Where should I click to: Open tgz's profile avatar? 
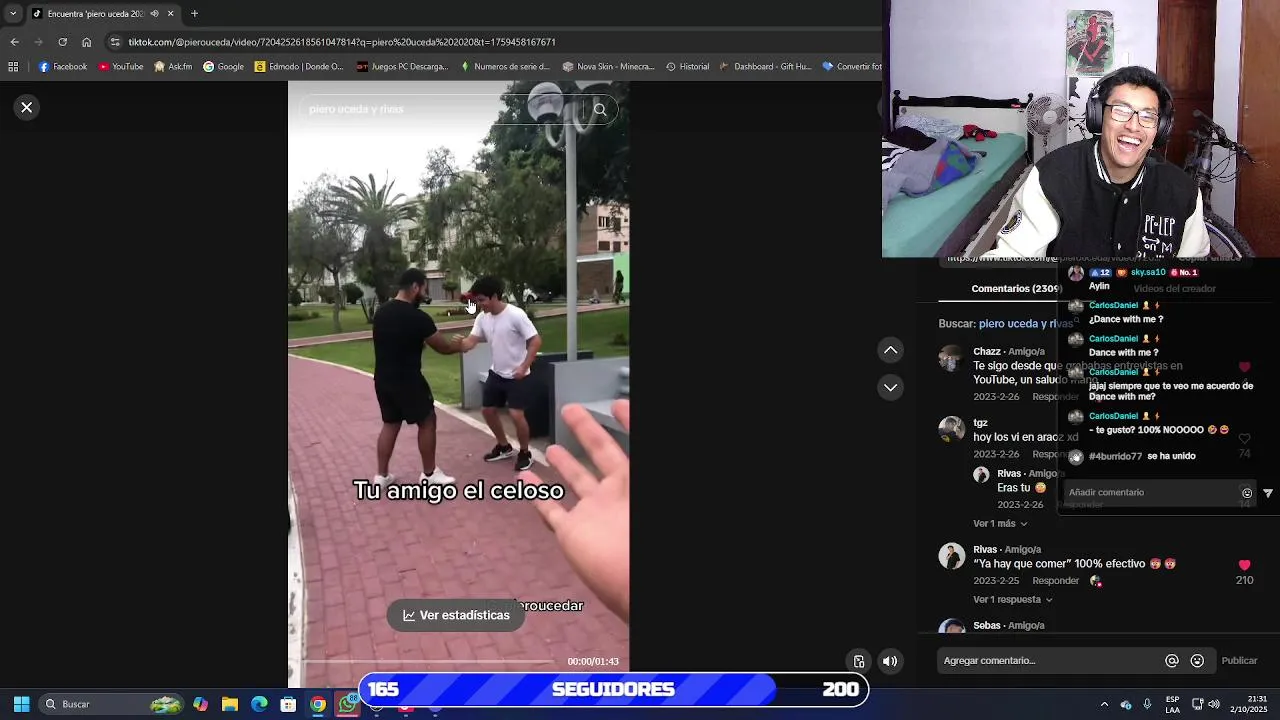point(951,429)
